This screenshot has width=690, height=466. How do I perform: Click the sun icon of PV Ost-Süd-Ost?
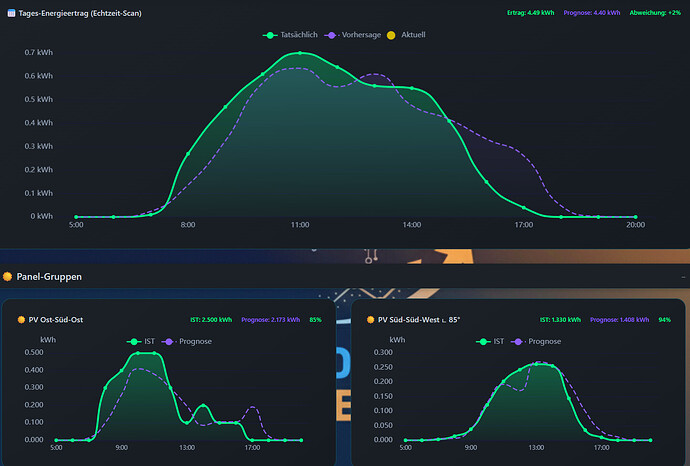pos(21,320)
